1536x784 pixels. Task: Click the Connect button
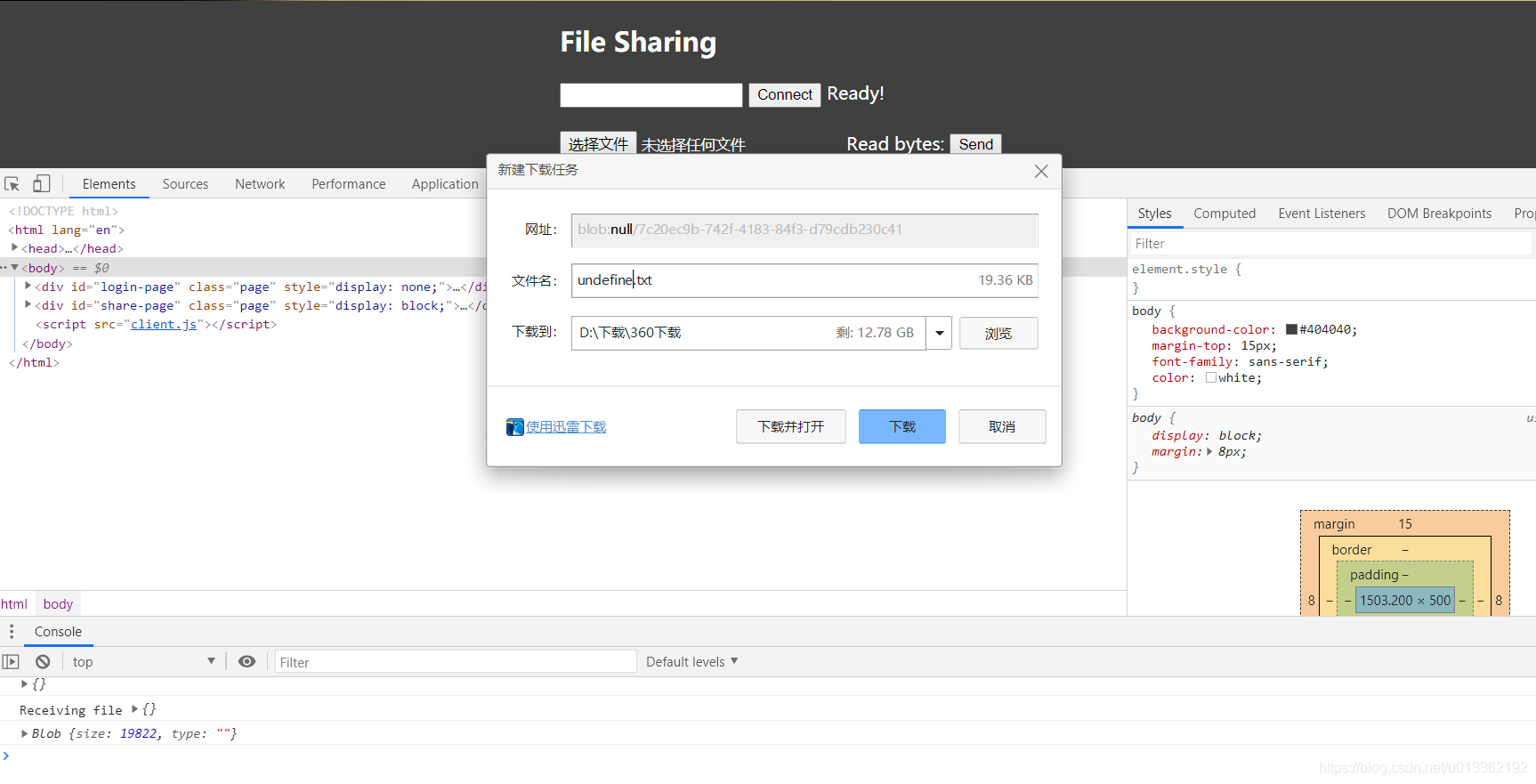tap(785, 94)
